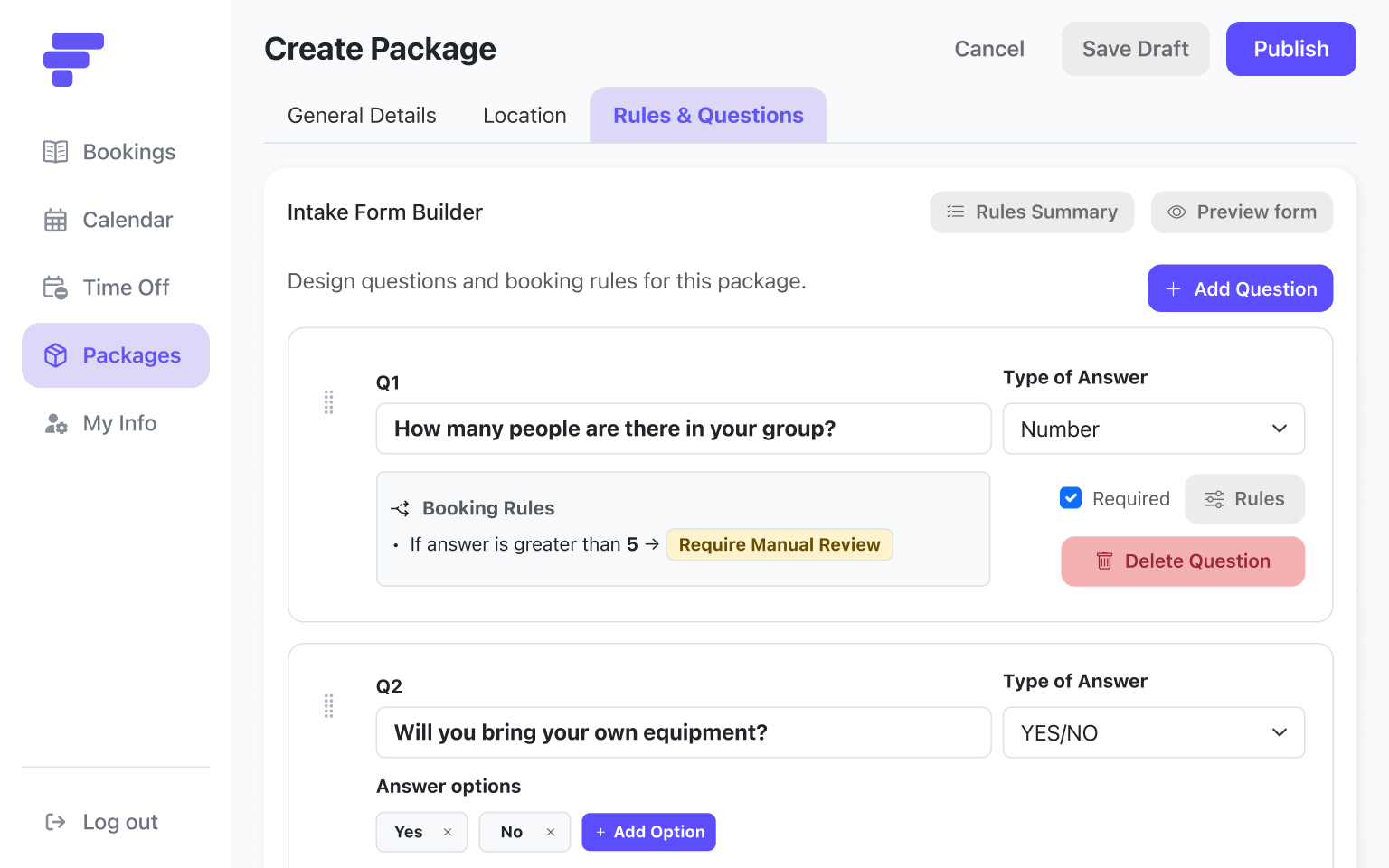Switch to the Location tab
The image size is (1389, 868).
tap(524, 116)
